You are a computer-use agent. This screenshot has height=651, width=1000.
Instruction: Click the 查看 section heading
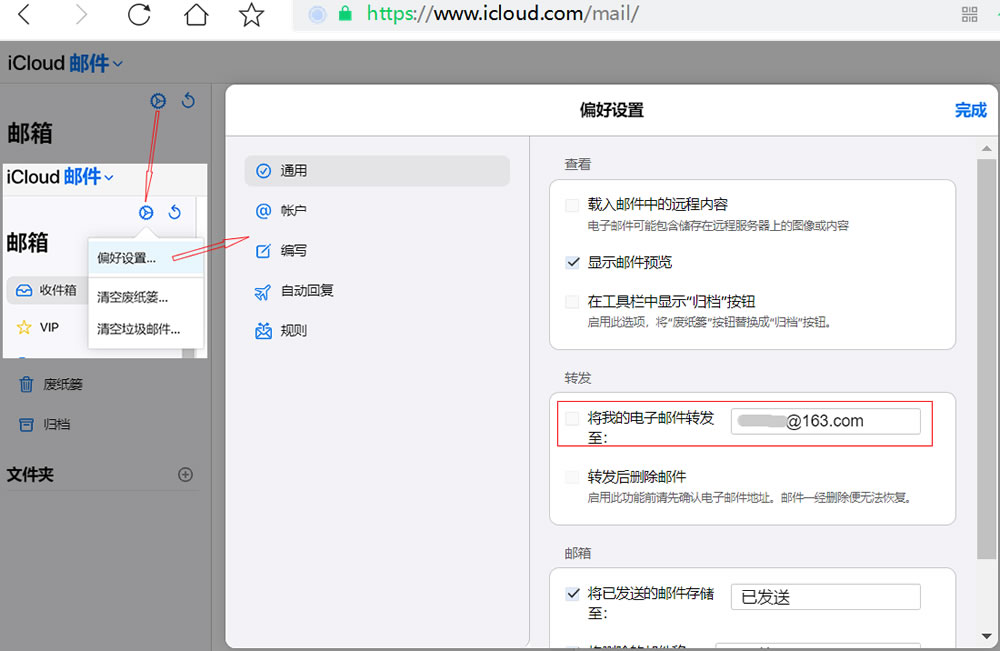click(x=577, y=165)
